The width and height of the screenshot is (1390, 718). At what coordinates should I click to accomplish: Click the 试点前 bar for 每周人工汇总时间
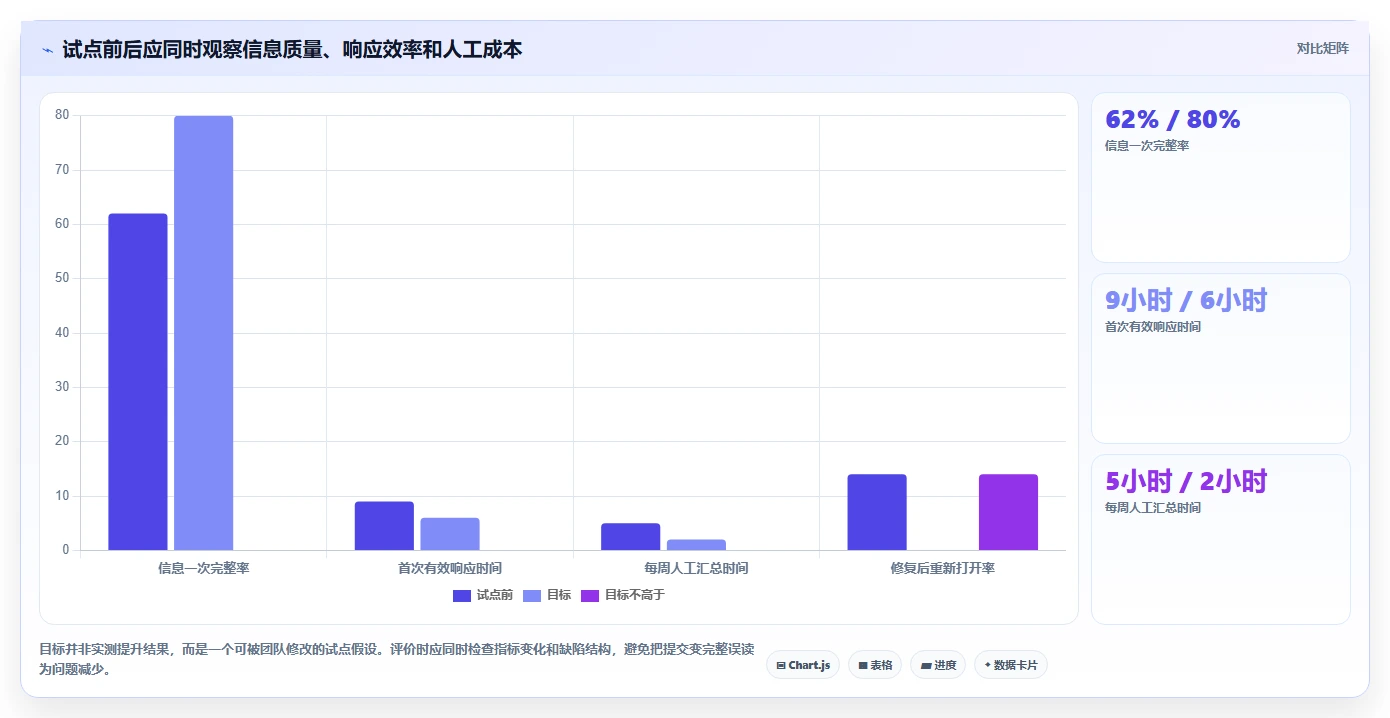631,537
